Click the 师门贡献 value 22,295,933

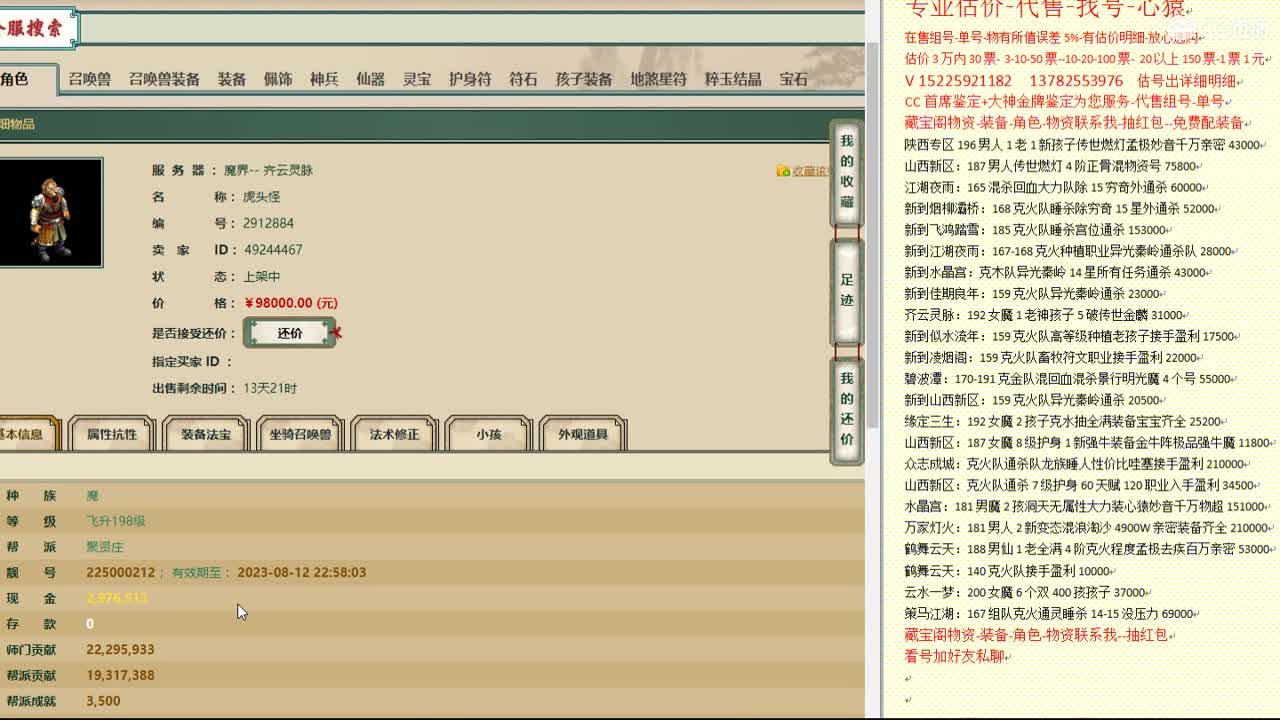click(x=120, y=649)
